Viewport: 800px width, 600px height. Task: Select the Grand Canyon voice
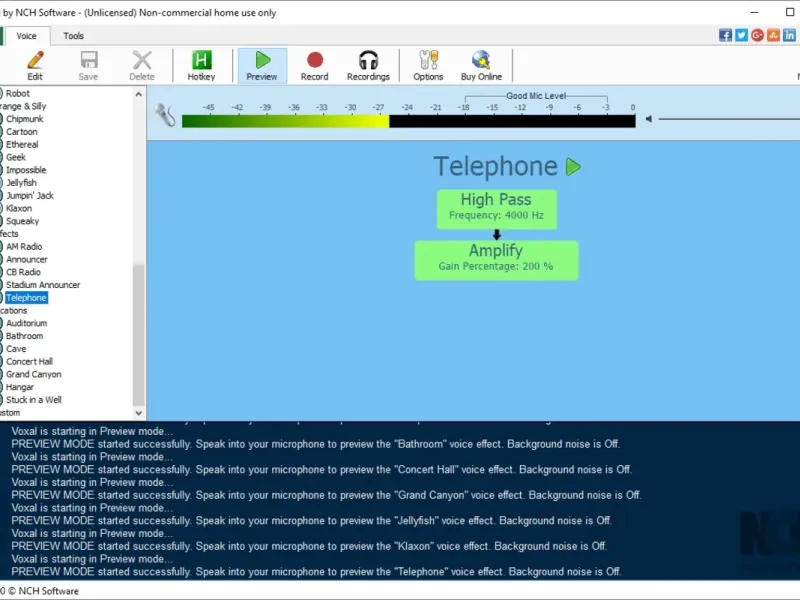tap(34, 374)
